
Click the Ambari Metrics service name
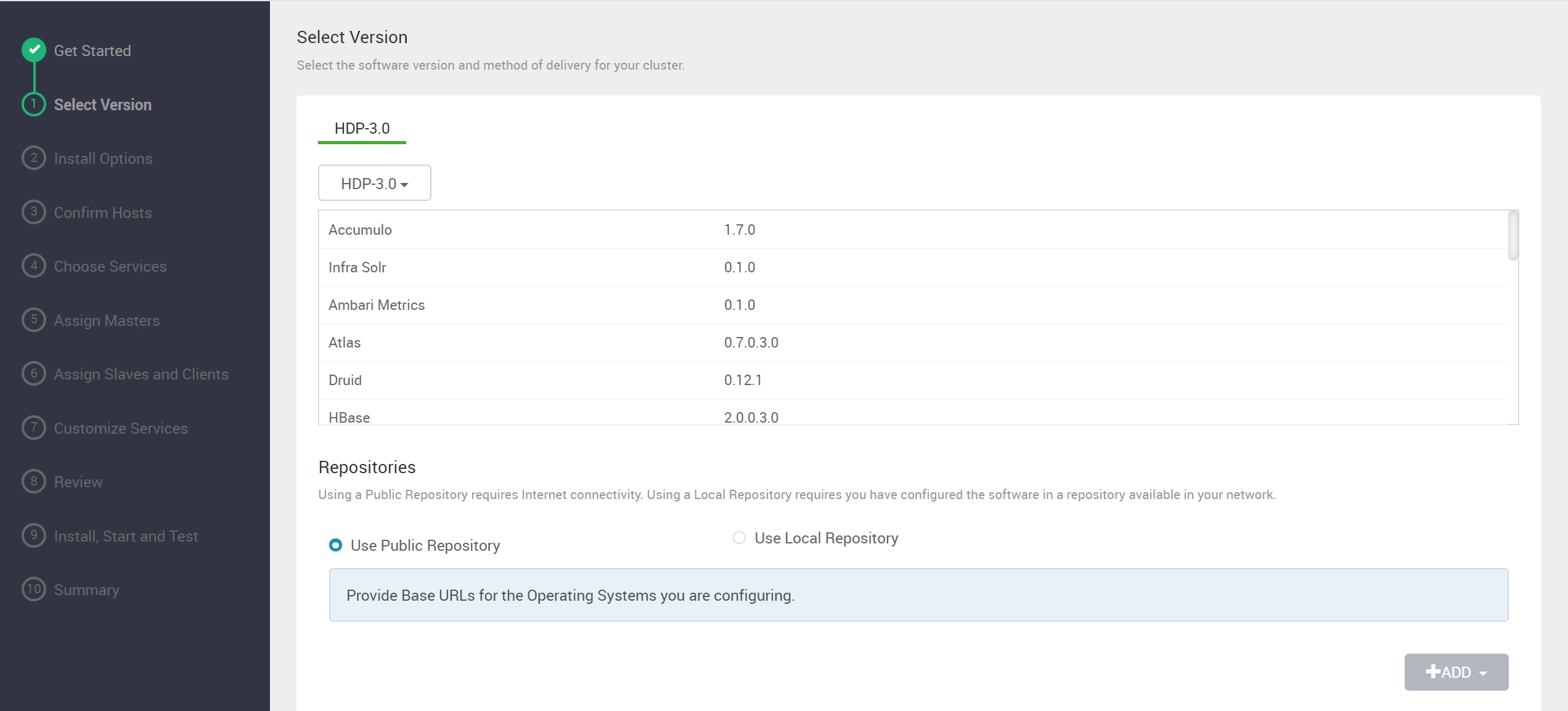tap(377, 305)
